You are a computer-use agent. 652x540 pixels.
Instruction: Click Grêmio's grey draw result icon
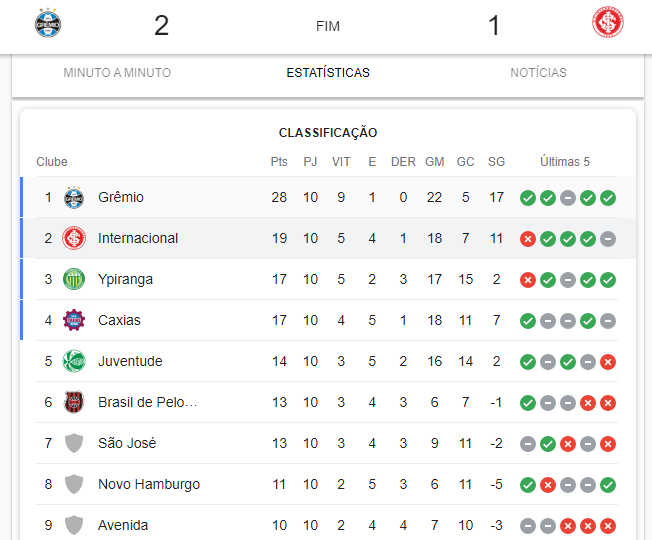click(x=568, y=198)
